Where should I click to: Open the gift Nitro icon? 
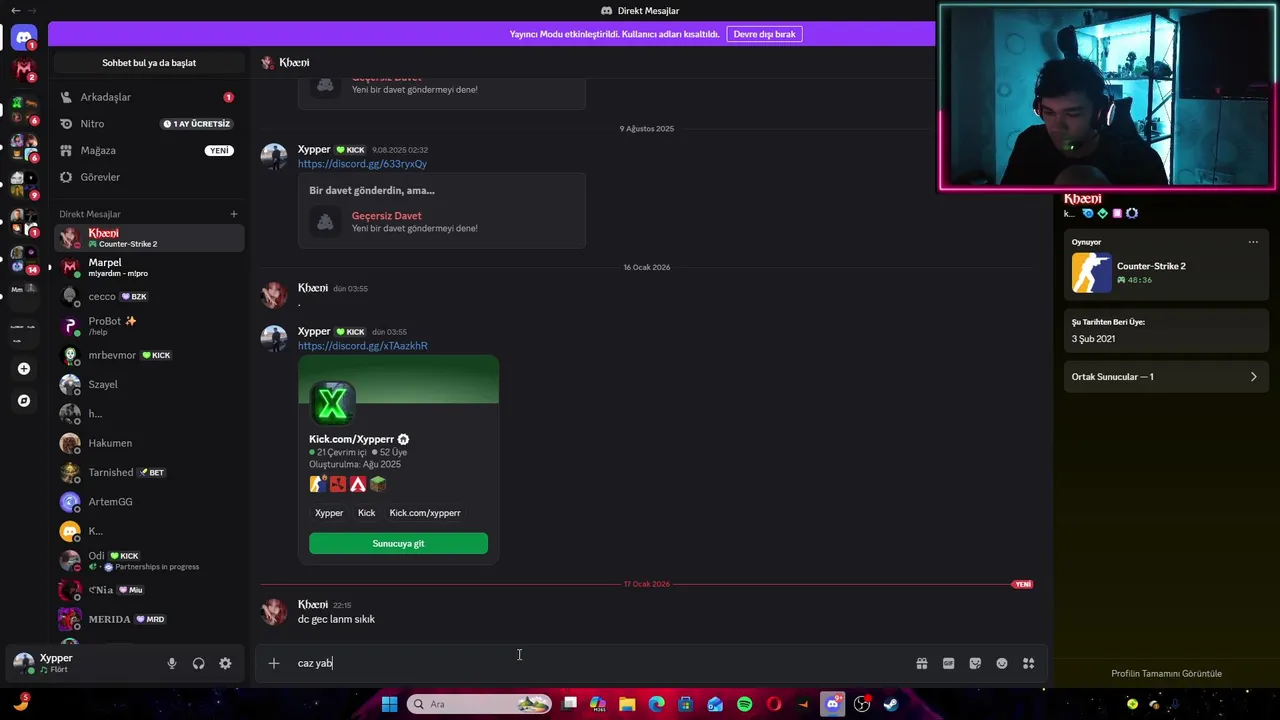(922, 663)
